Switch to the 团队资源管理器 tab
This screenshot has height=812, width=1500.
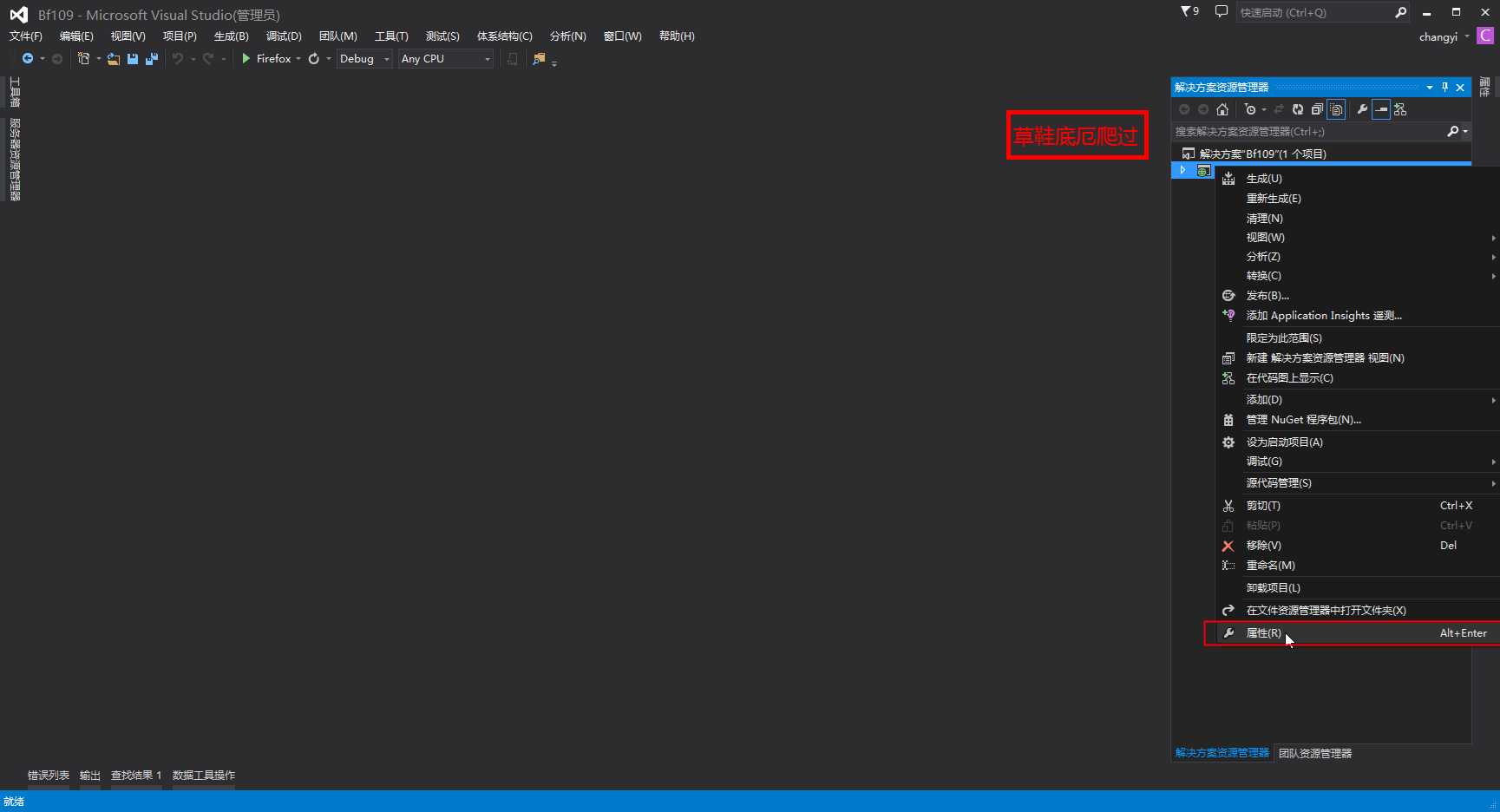click(1315, 753)
